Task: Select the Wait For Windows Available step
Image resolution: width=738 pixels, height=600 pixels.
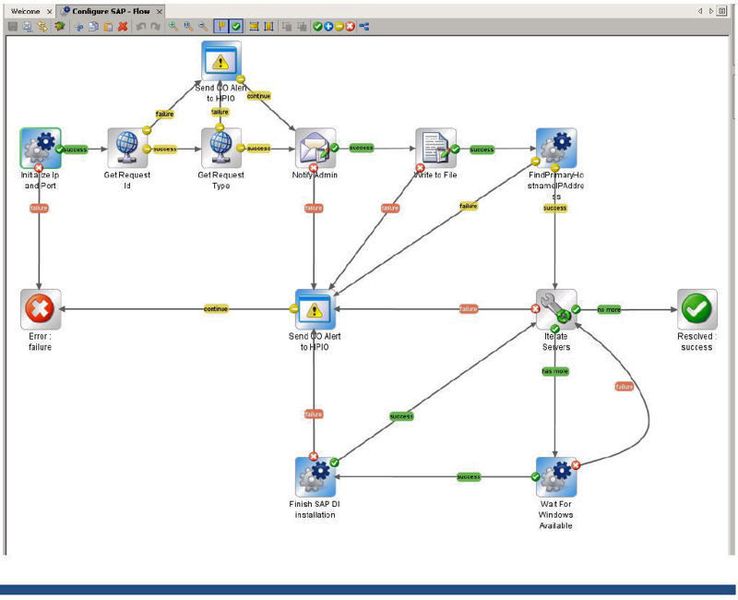Action: (x=556, y=477)
